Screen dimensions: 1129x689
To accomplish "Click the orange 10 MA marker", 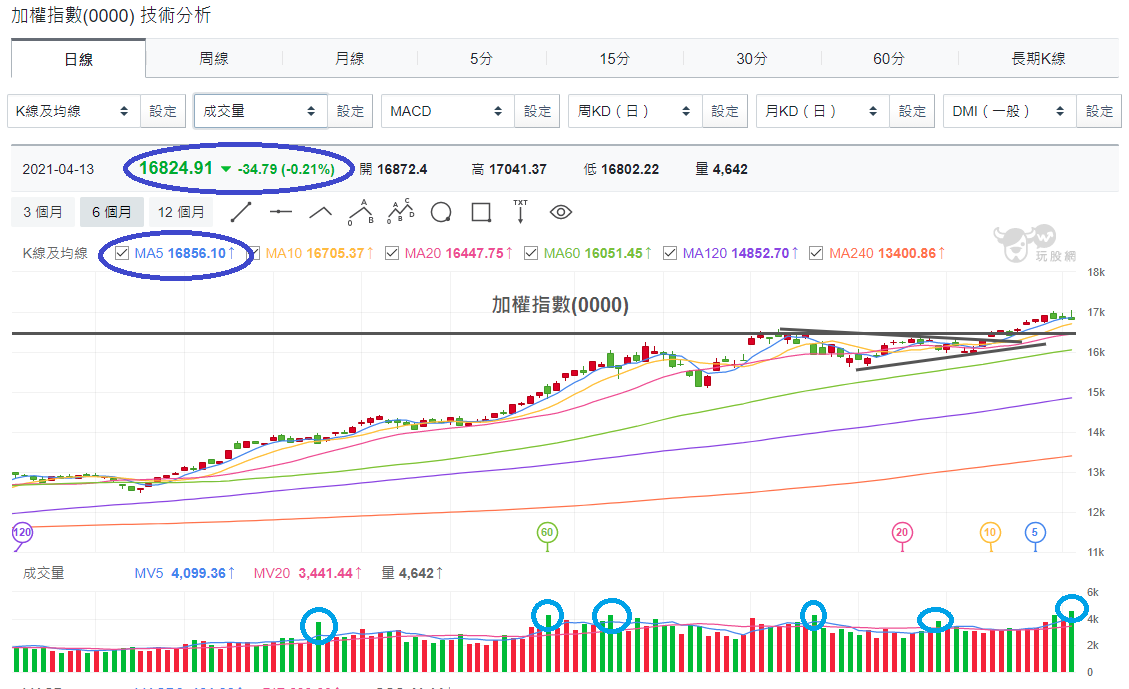I will (x=991, y=533).
